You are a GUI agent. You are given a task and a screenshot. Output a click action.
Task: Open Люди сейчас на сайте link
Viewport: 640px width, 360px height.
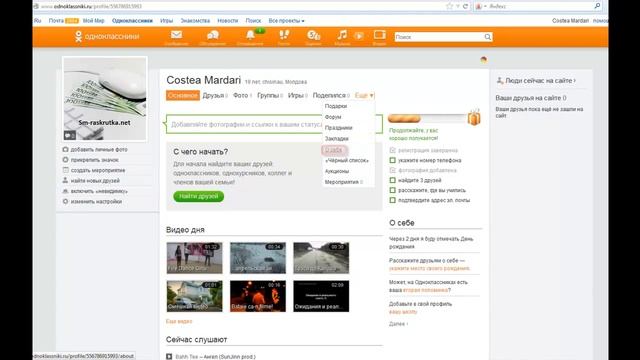tap(540, 81)
